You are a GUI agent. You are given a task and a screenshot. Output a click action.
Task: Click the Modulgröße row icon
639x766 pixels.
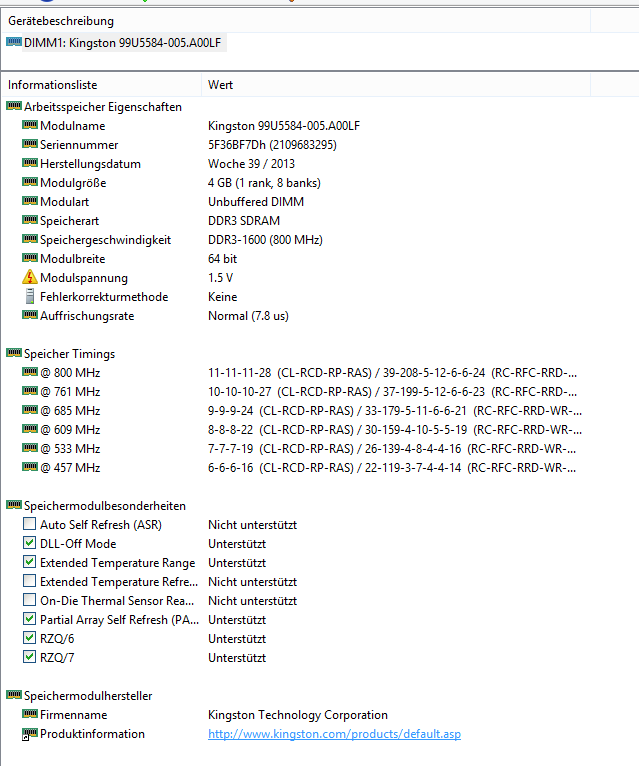point(30,182)
